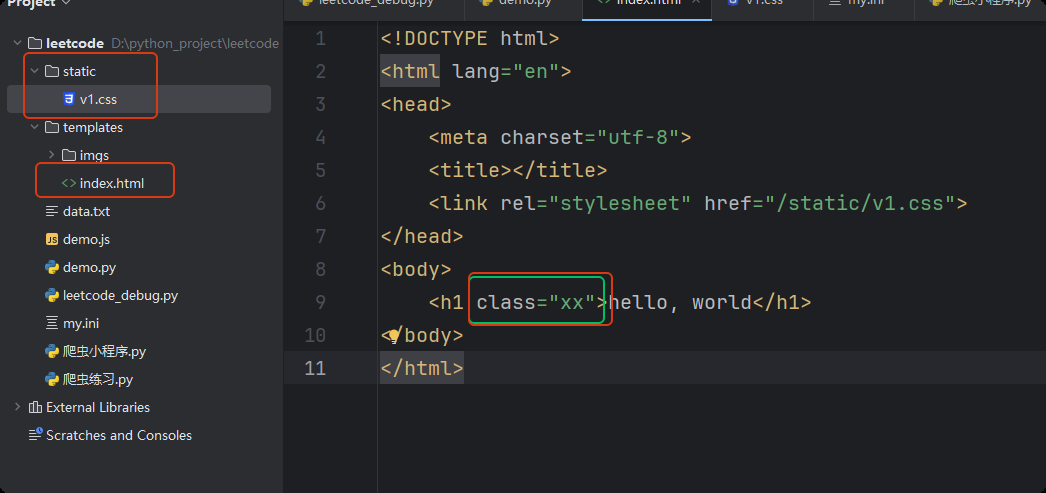This screenshot has height=493, width=1046.
Task: Select the templates folder icon
Action: coord(52,127)
